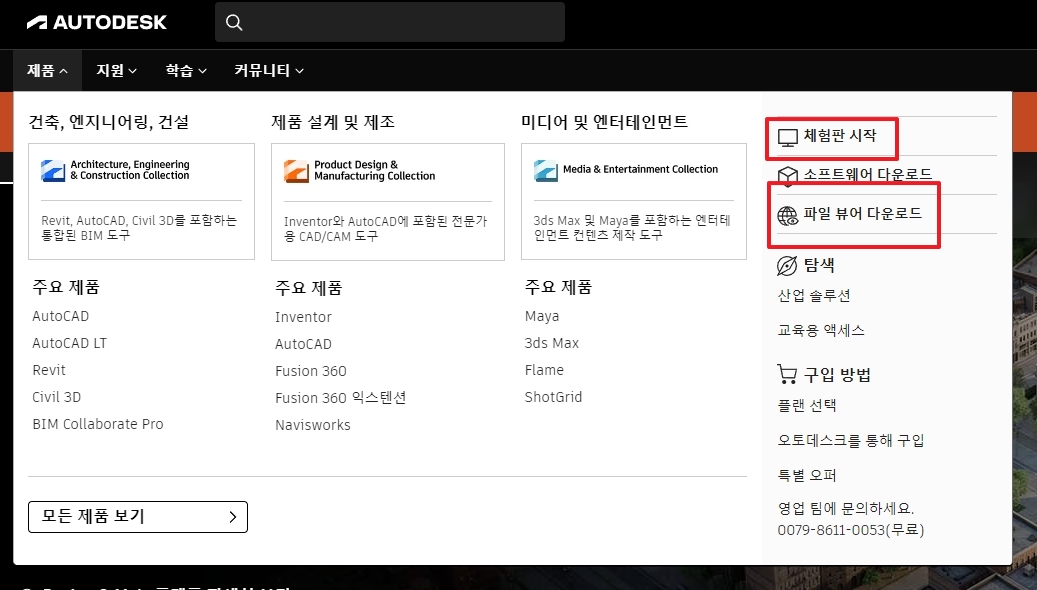Expand the 커뮤니티 menu
Screen dimensions: 1037x590
click(x=269, y=70)
